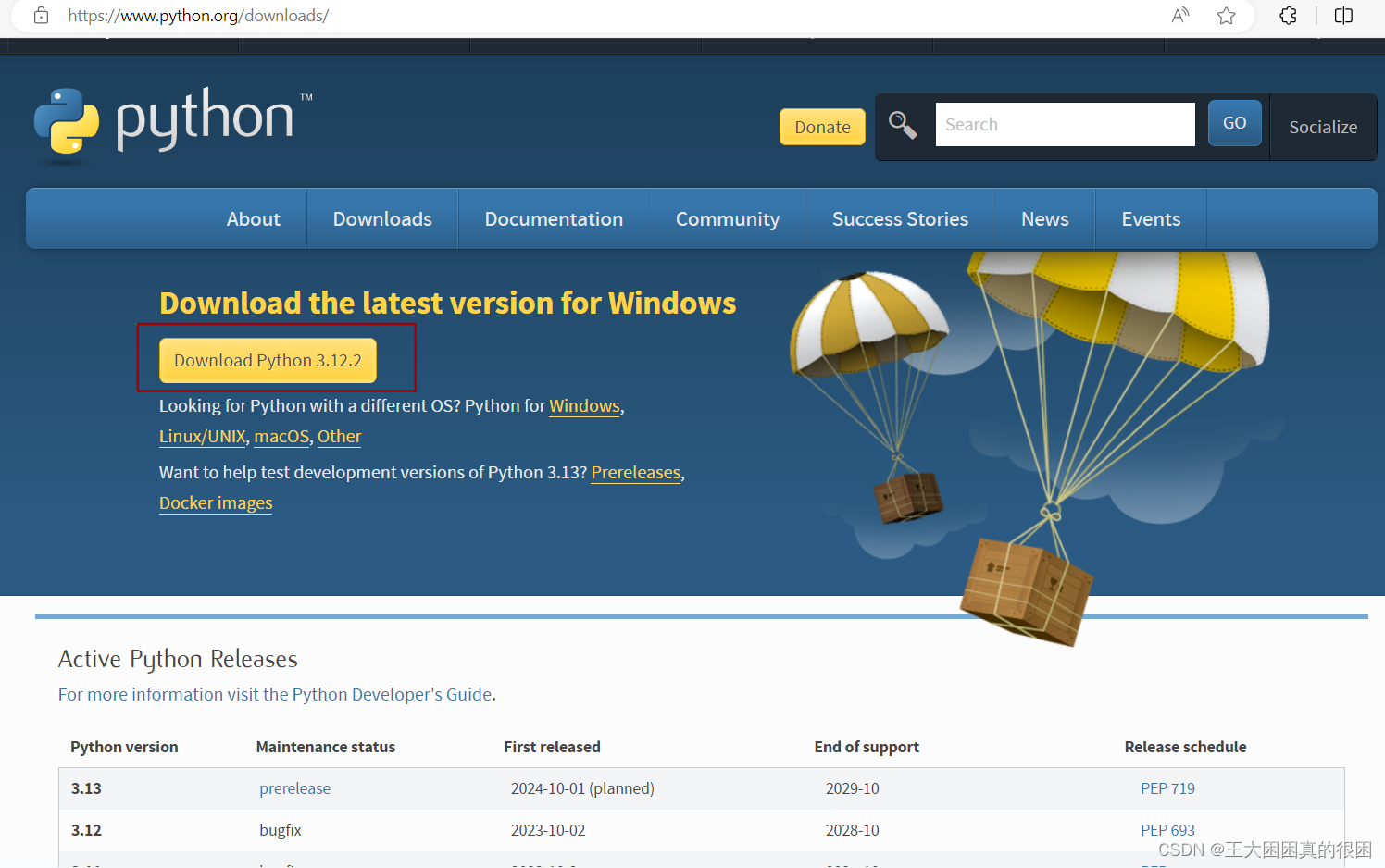
Task: Click end of support cell '2028-10'
Action: 852,830
